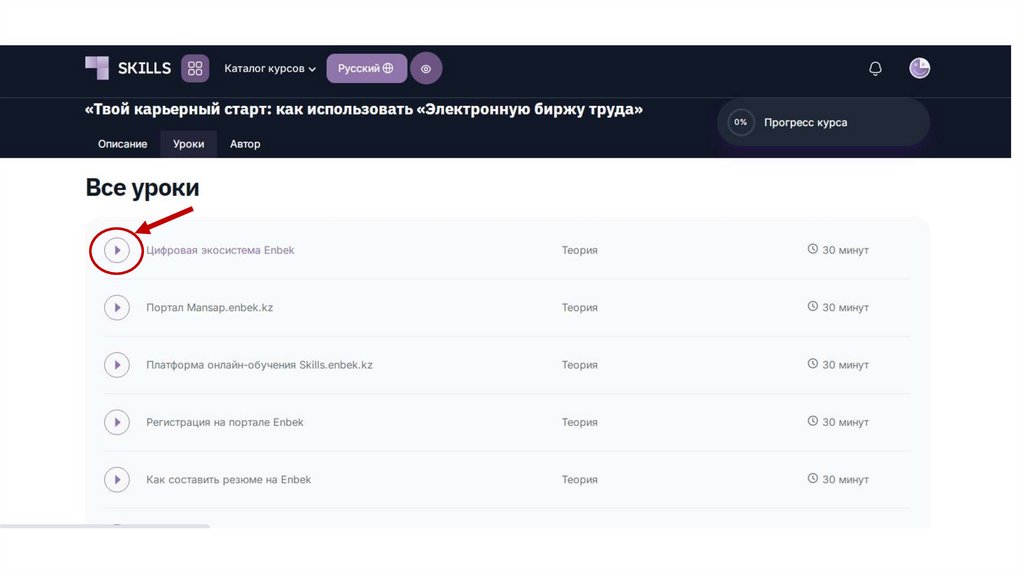Screen dimensions: 1024x574
Task: Click the 0% progress circle
Action: [x=741, y=122]
